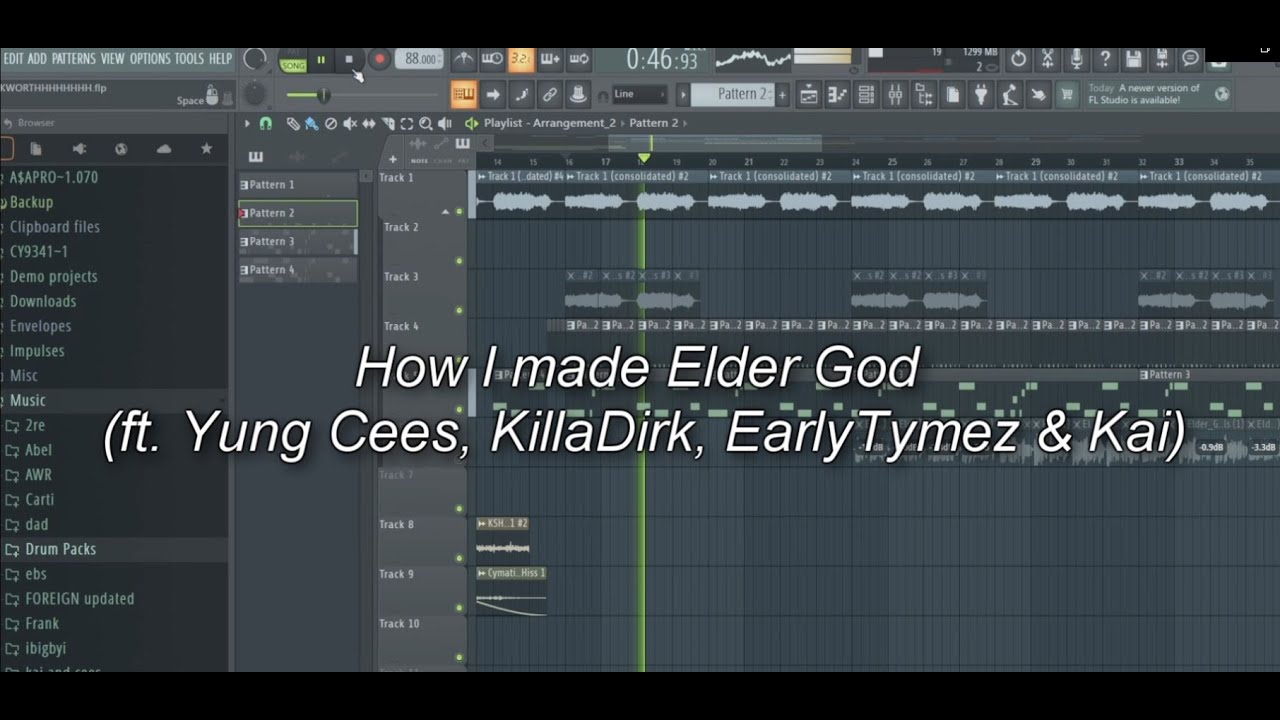Click the 88.000 tempo field

coord(420,60)
